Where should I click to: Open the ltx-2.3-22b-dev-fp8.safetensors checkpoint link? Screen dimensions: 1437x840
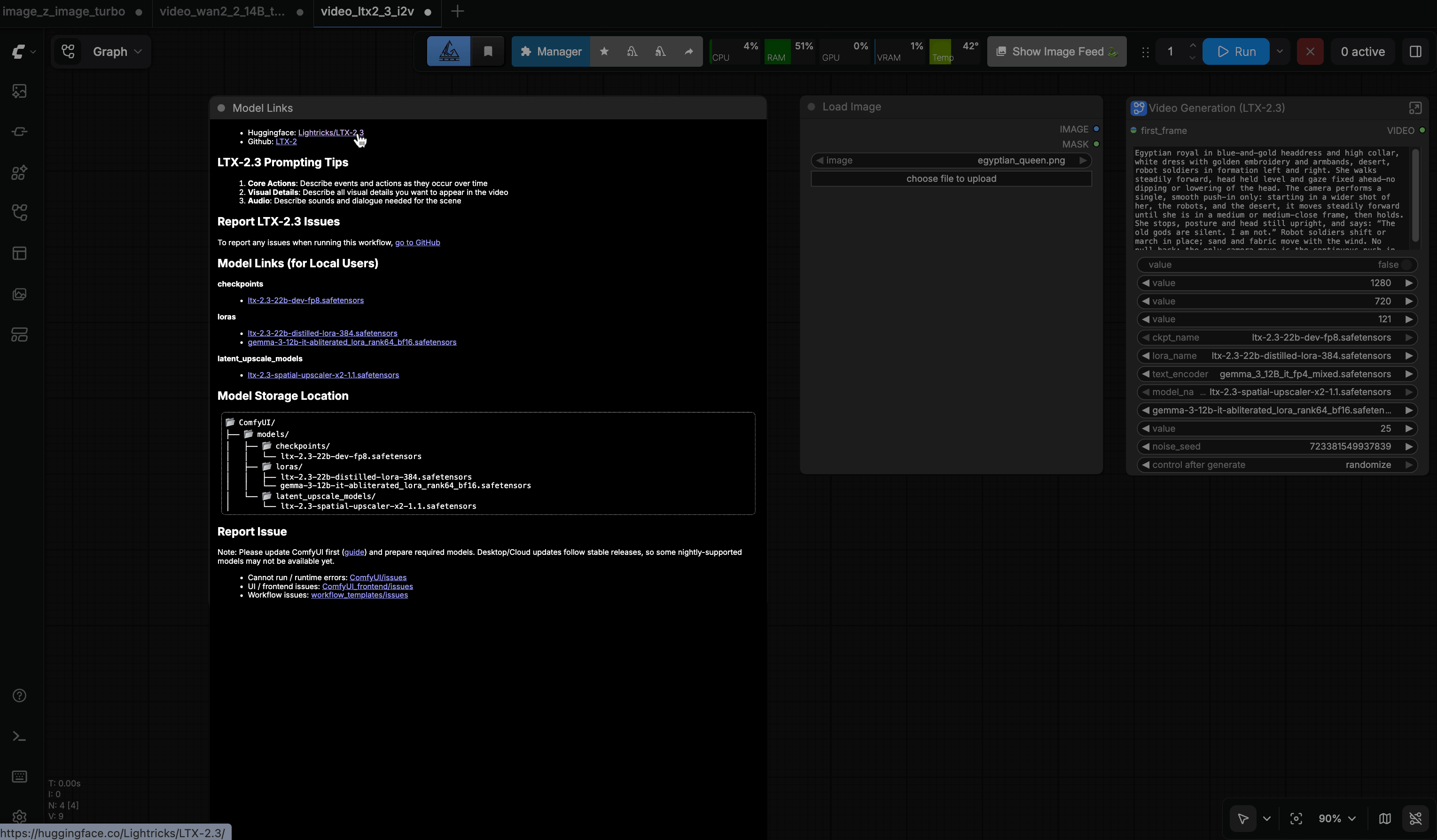[x=305, y=301]
